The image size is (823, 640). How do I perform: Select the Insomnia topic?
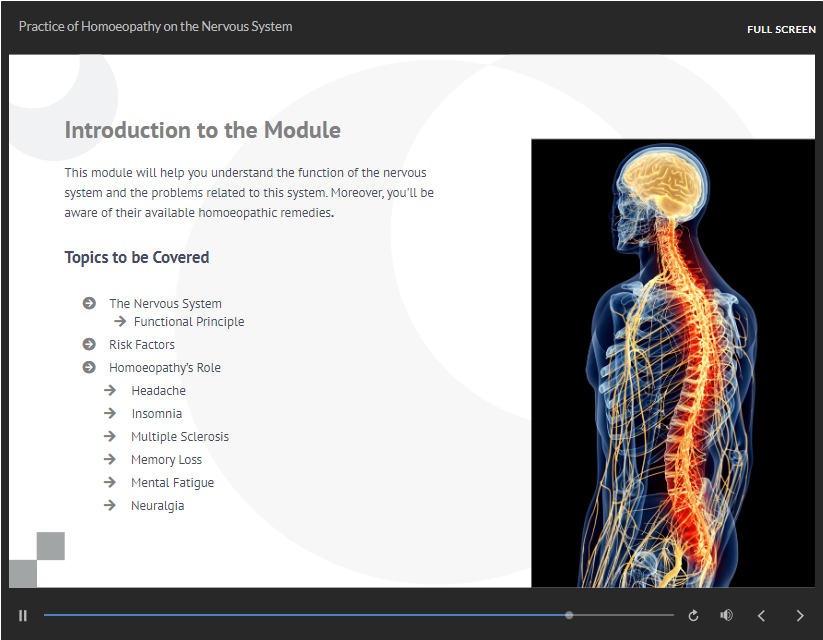156,414
